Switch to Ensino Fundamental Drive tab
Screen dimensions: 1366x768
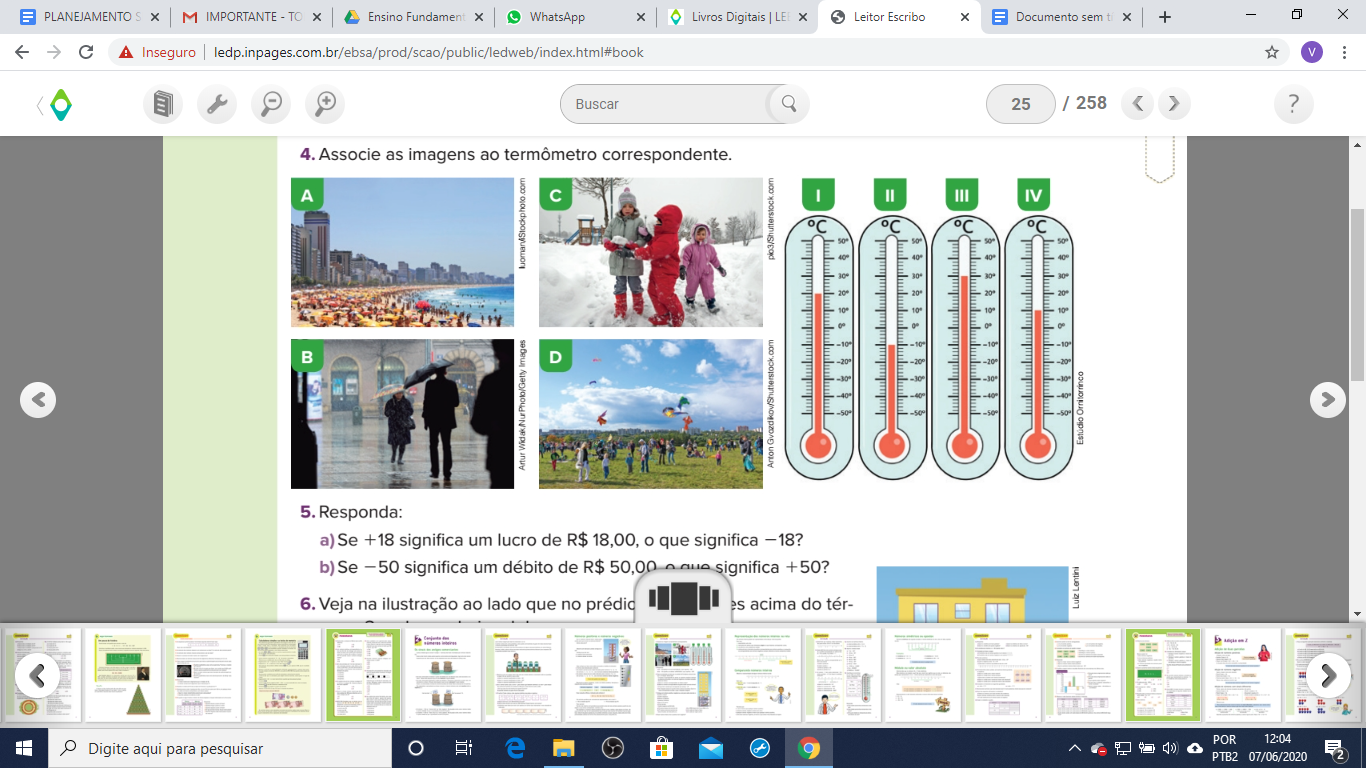412,17
